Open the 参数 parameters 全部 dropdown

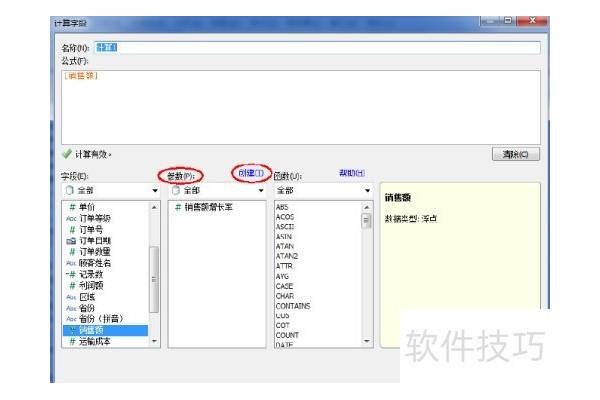(217, 190)
